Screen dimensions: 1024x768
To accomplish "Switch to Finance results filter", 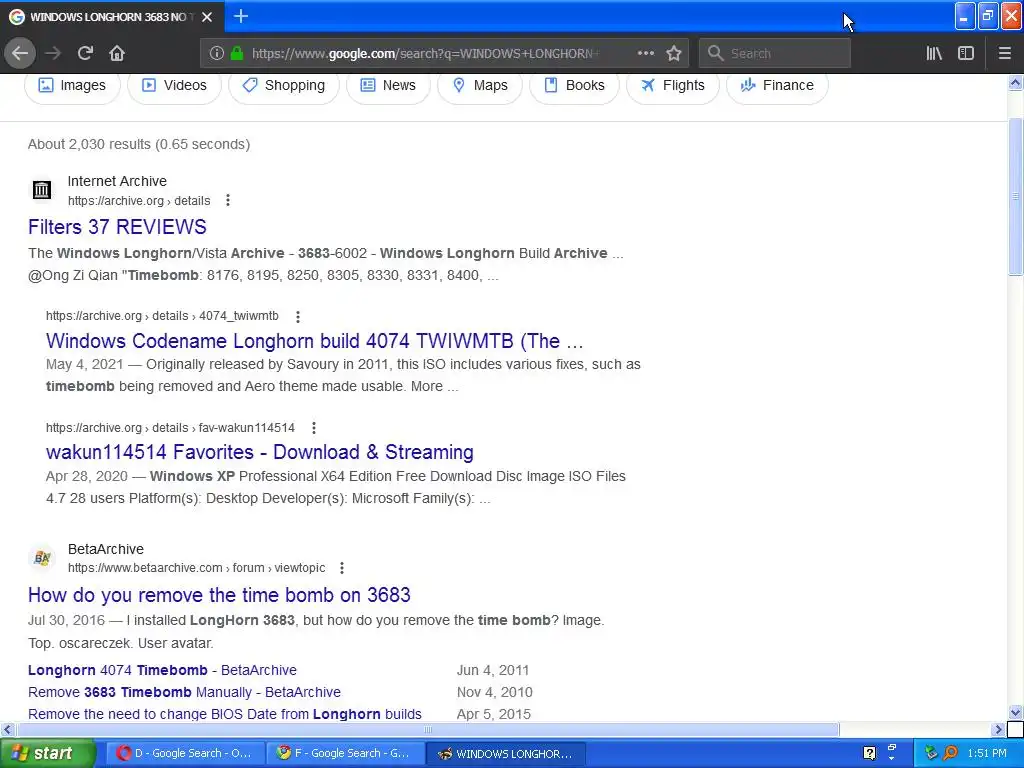I will tap(777, 86).
